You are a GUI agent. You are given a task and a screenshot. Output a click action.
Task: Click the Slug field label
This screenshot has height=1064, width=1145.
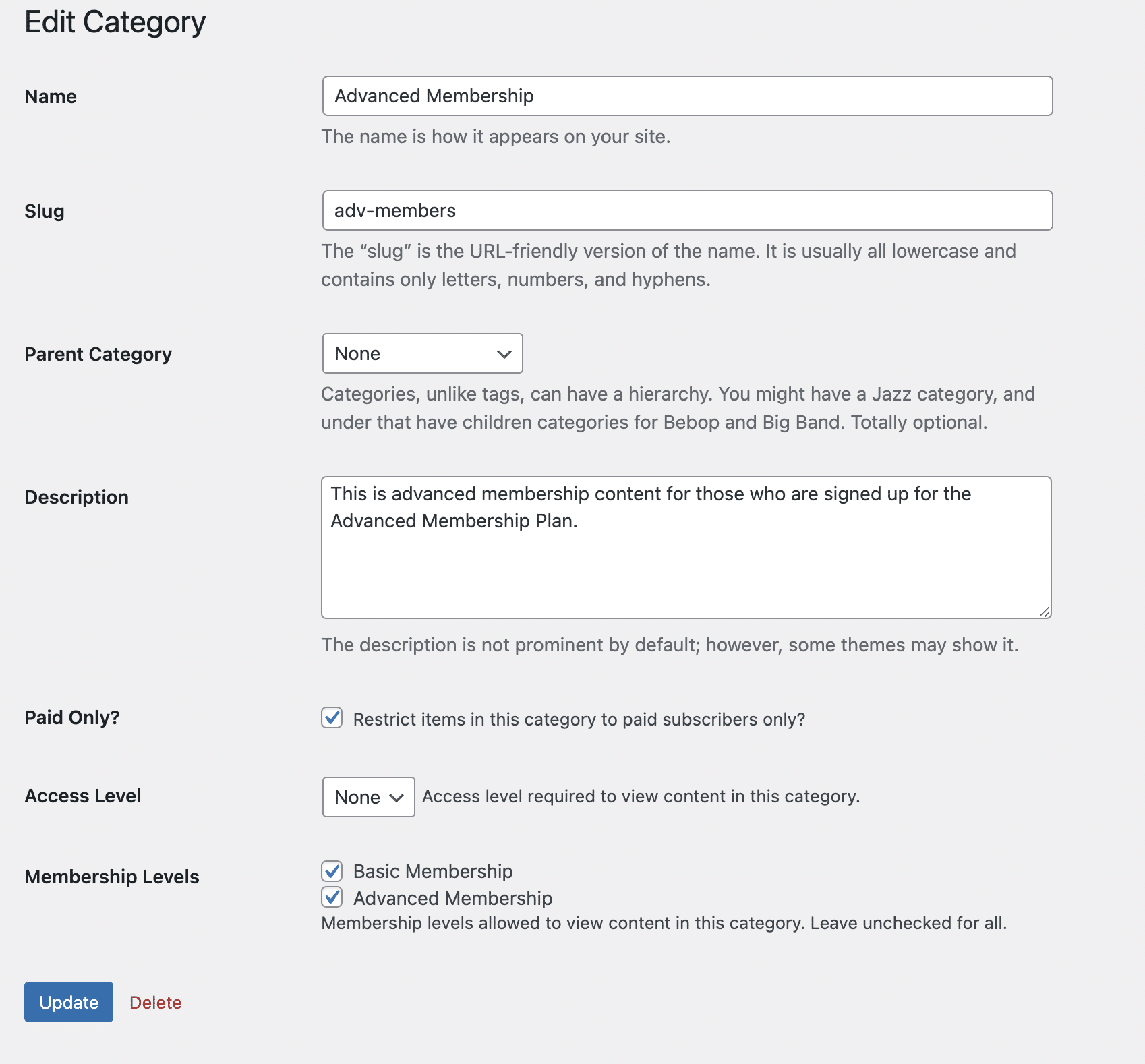point(45,211)
